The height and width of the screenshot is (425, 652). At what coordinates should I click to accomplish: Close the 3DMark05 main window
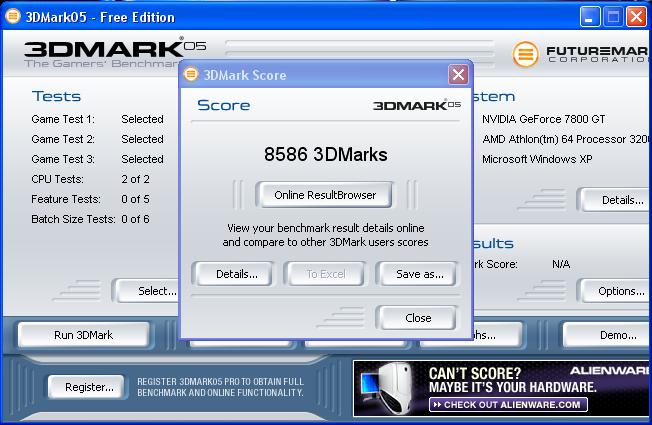click(636, 17)
